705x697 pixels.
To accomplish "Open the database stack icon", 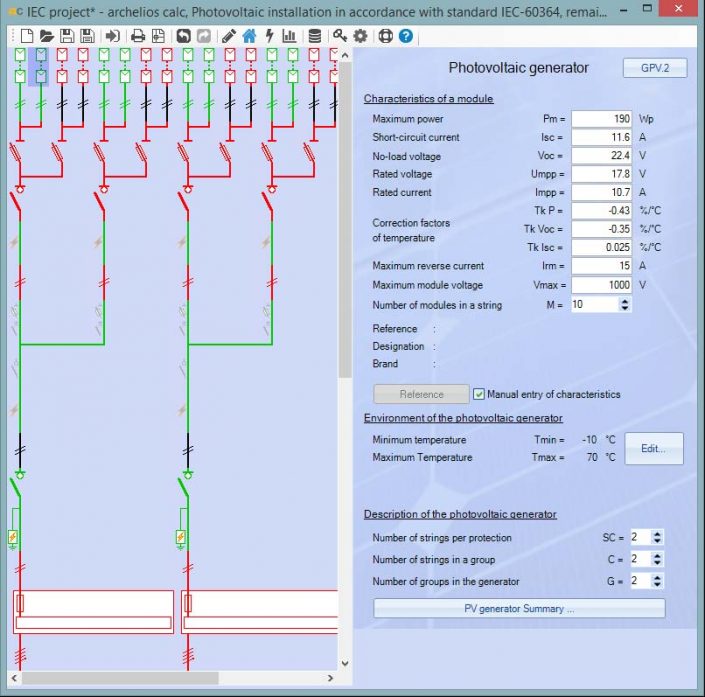I will click(315, 36).
